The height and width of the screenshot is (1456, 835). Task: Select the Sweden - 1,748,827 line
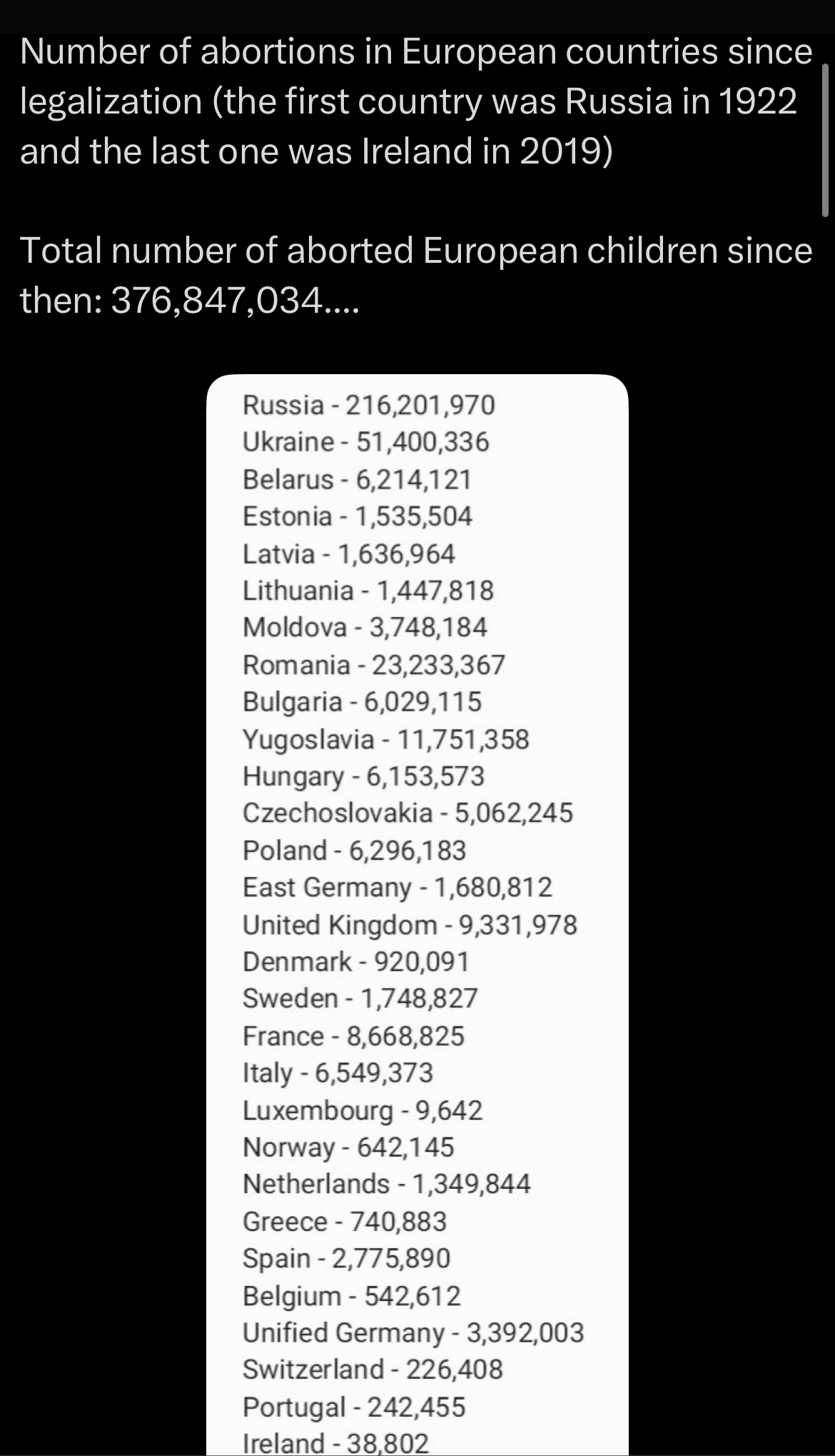pyautogui.click(x=360, y=998)
